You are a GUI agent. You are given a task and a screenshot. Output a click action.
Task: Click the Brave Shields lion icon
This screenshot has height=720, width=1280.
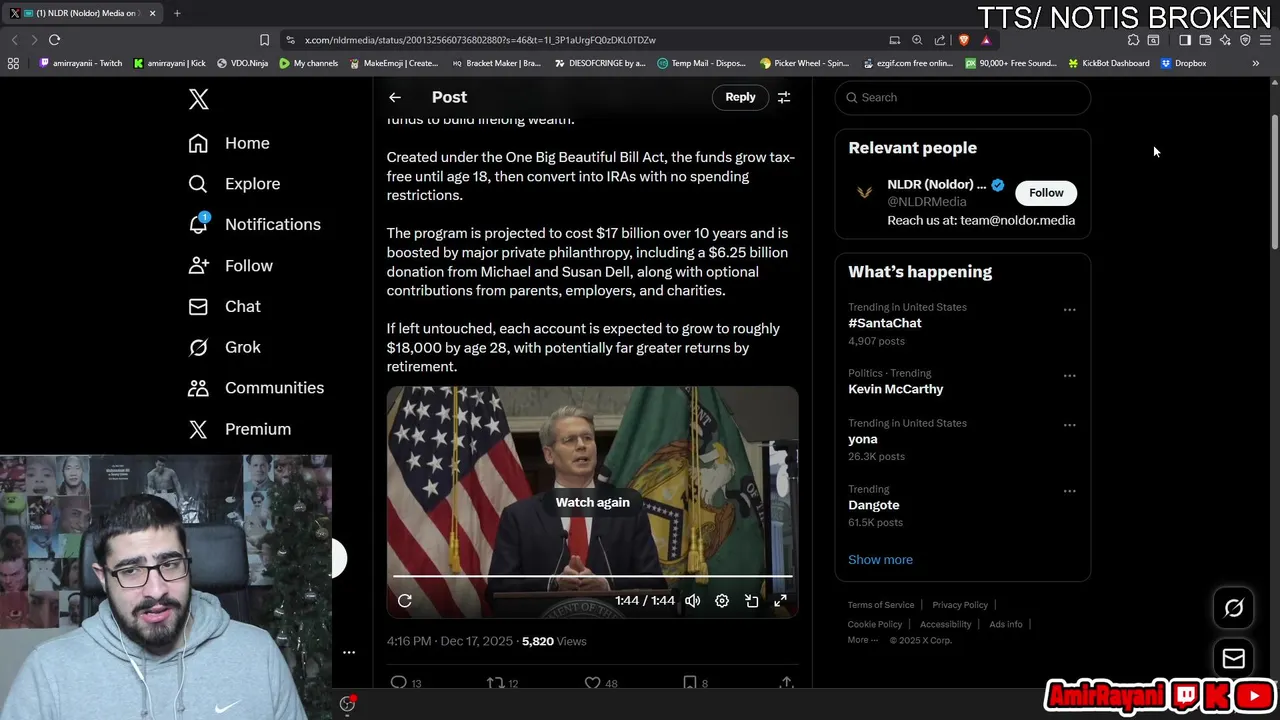pyautogui.click(x=963, y=40)
